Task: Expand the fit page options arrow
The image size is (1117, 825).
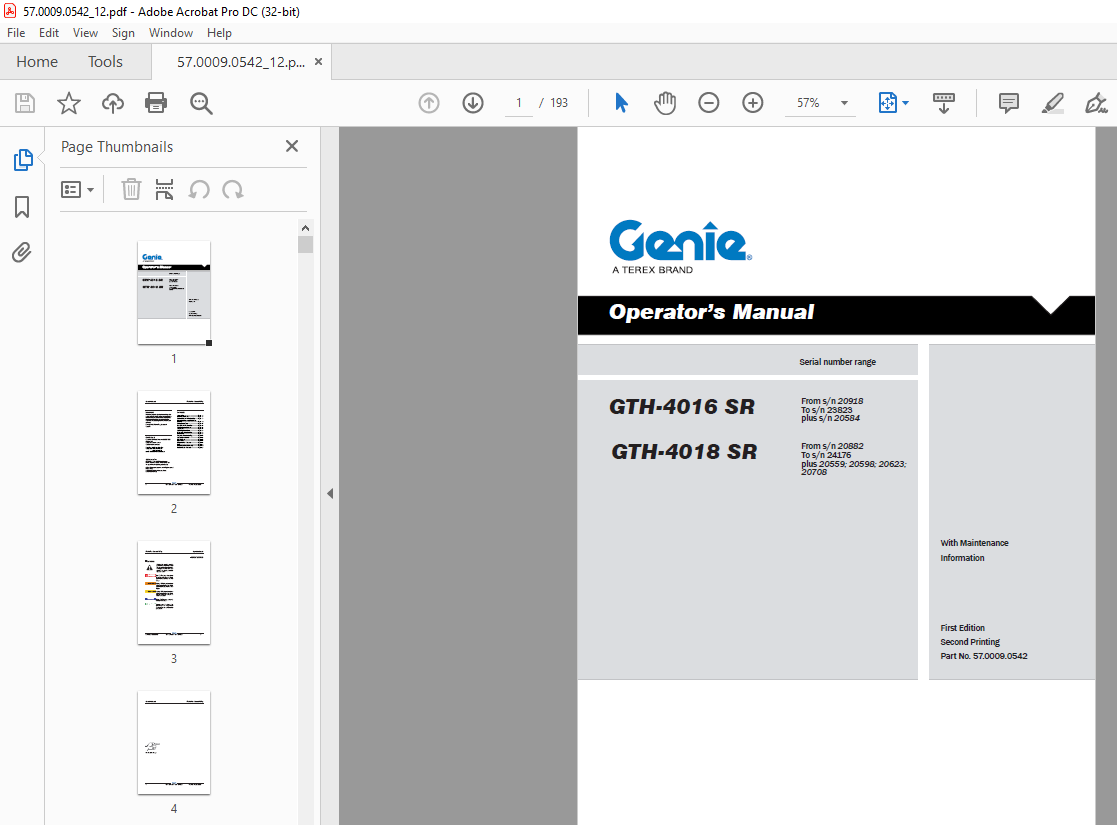Action: [x=905, y=103]
